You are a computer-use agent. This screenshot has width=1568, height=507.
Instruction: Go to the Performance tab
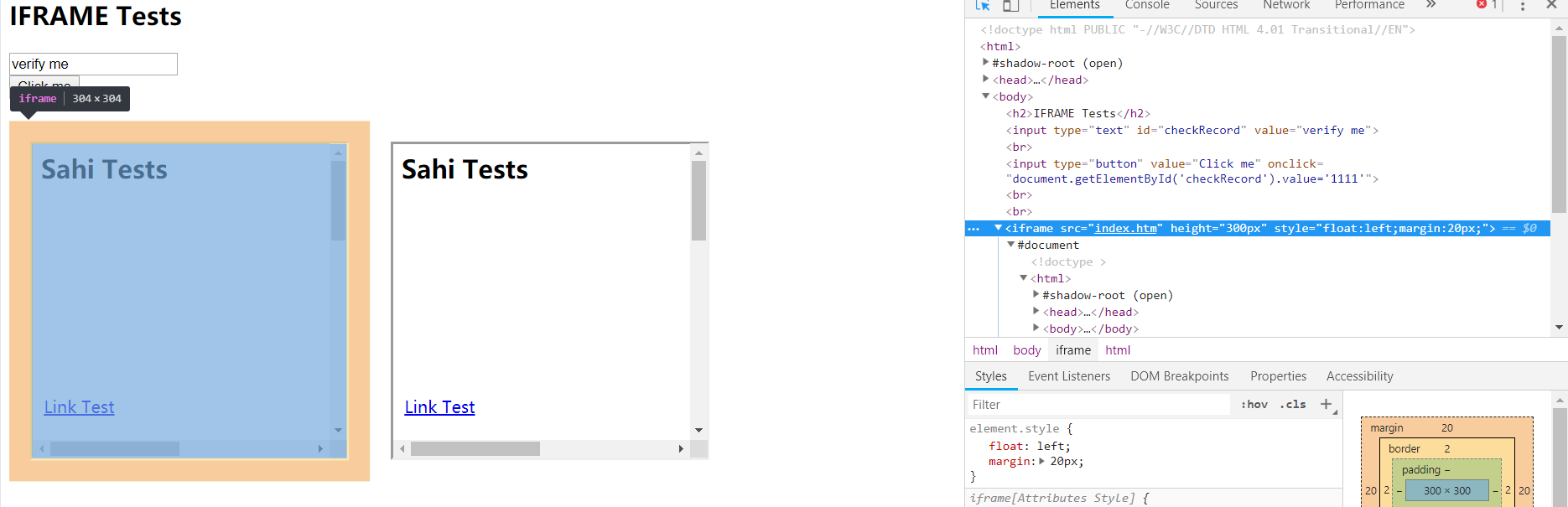click(x=1369, y=6)
